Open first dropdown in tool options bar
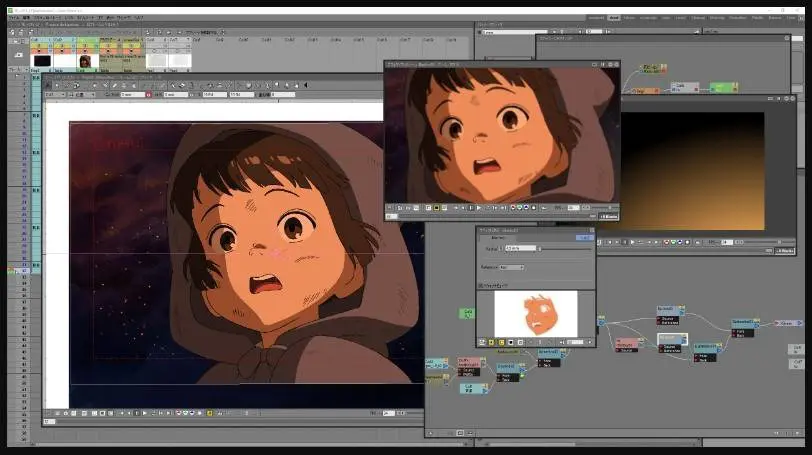The height and width of the screenshot is (455, 812). click(x=55, y=95)
